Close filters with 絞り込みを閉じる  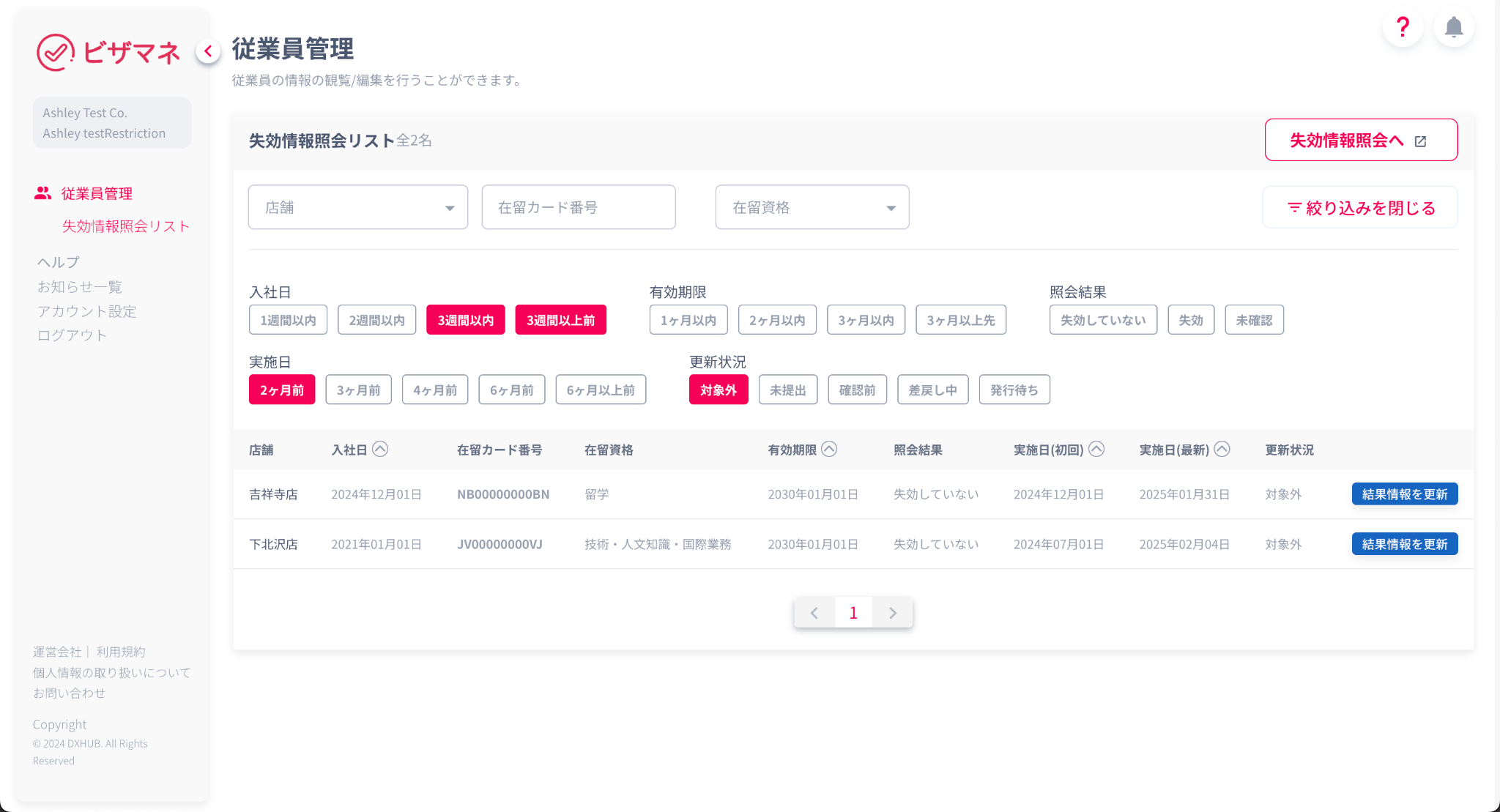click(x=1360, y=208)
